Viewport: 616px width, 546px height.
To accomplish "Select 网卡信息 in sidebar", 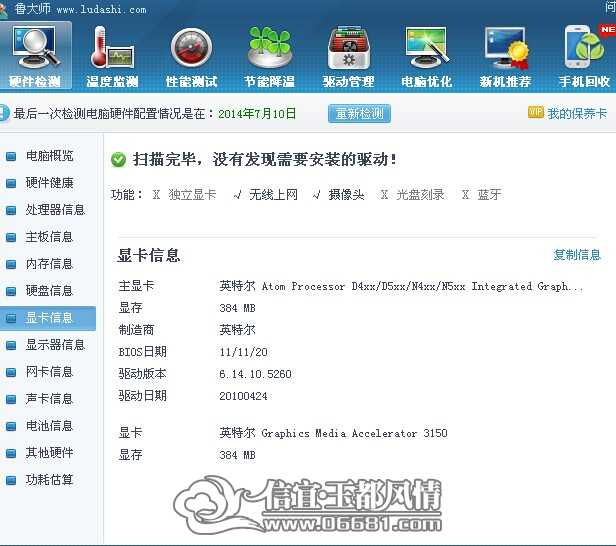I will [x=49, y=372].
